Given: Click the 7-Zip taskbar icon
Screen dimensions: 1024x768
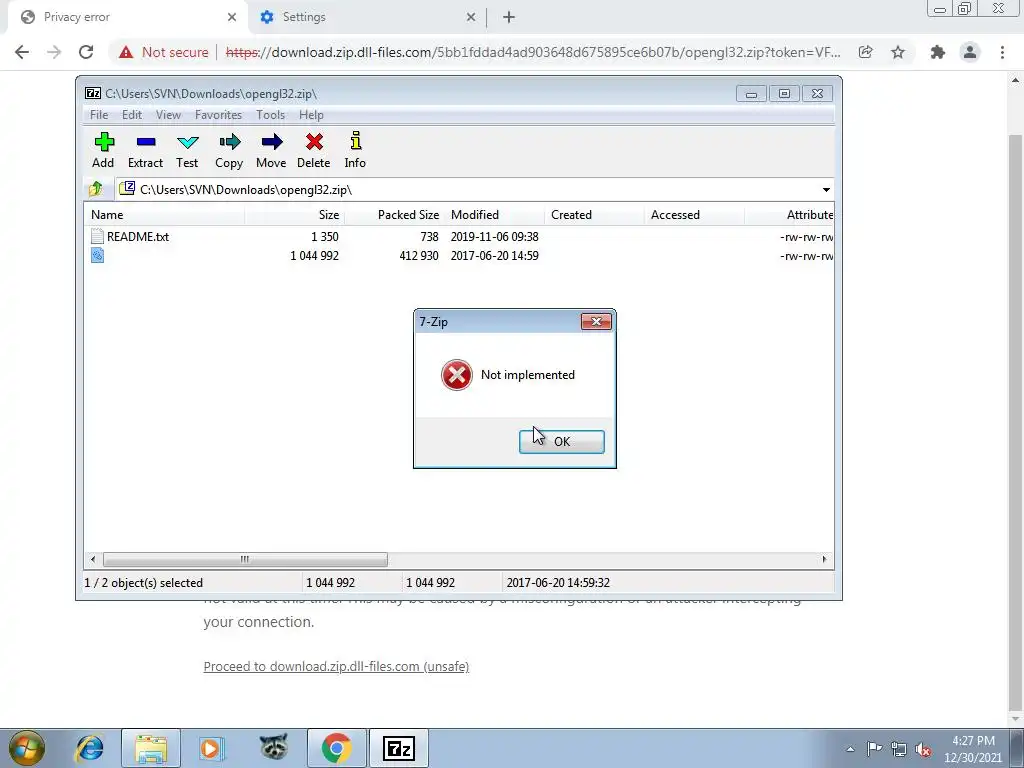Looking at the screenshot, I should tap(398, 748).
